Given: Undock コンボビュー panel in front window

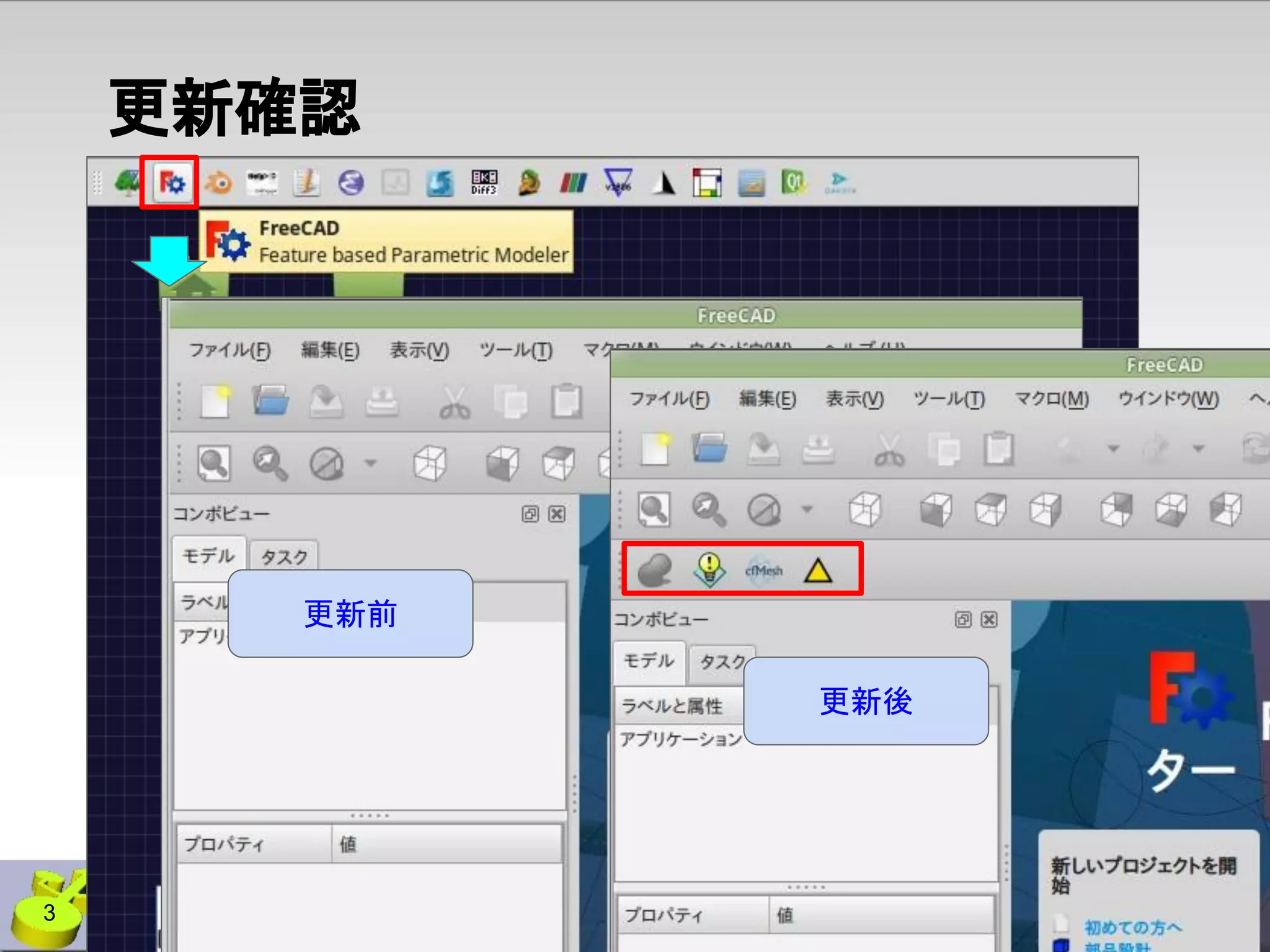Looking at the screenshot, I should pos(962,619).
